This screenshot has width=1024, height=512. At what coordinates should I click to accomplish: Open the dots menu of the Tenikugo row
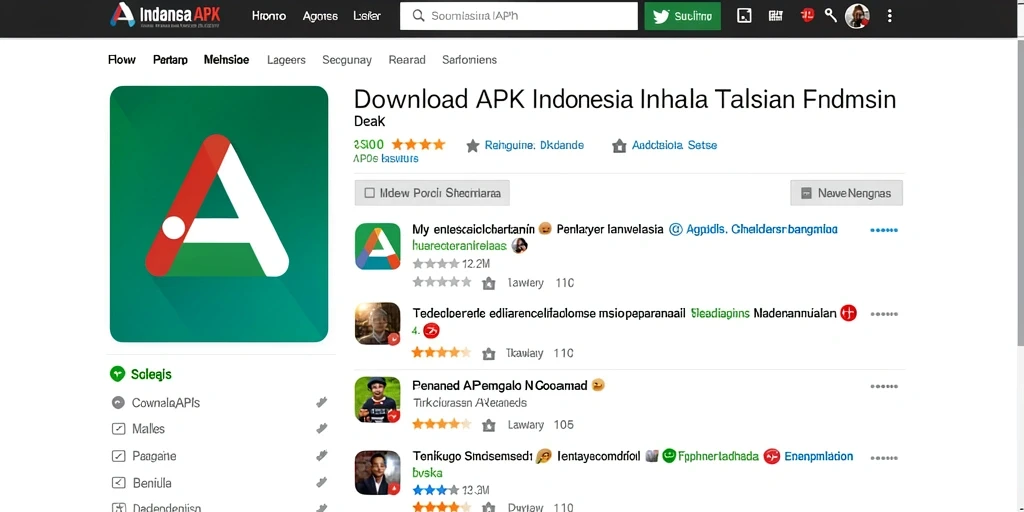884,458
